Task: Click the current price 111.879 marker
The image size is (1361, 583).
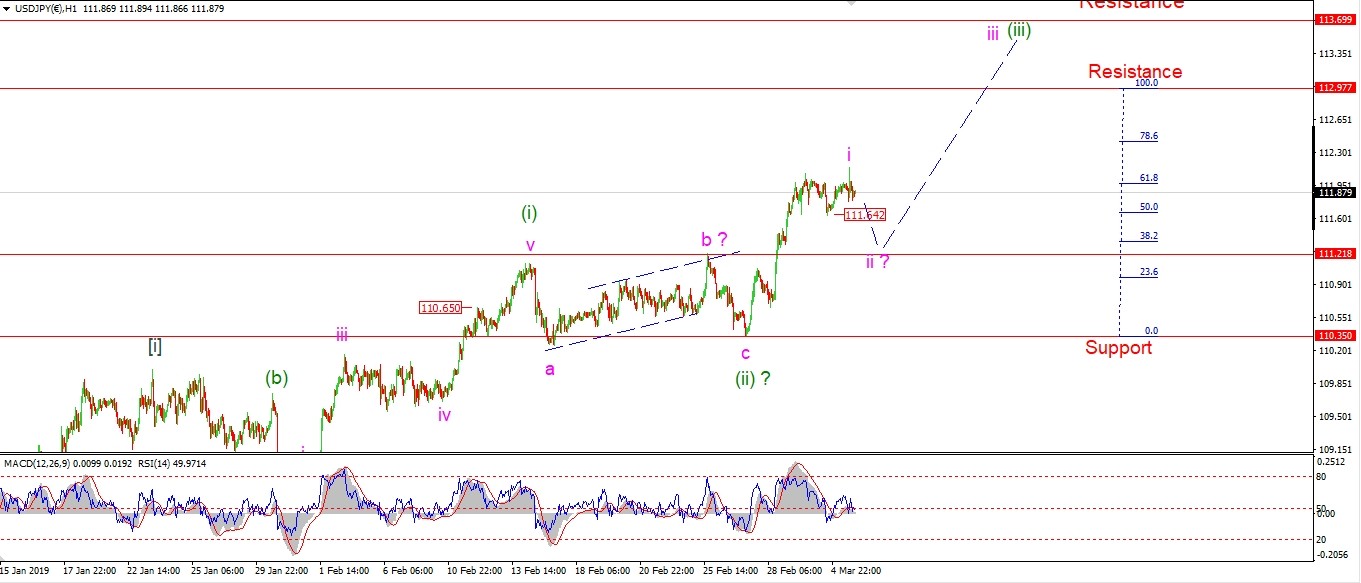Action: click(1336, 193)
